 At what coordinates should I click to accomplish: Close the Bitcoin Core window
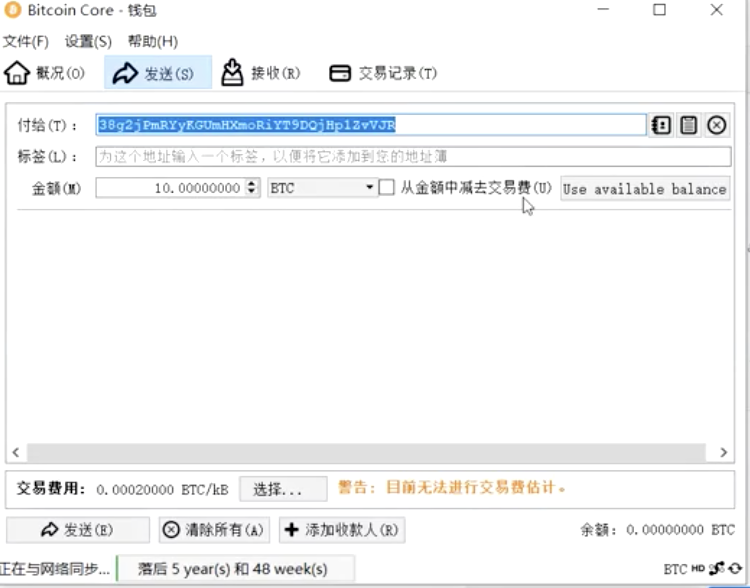(717, 10)
